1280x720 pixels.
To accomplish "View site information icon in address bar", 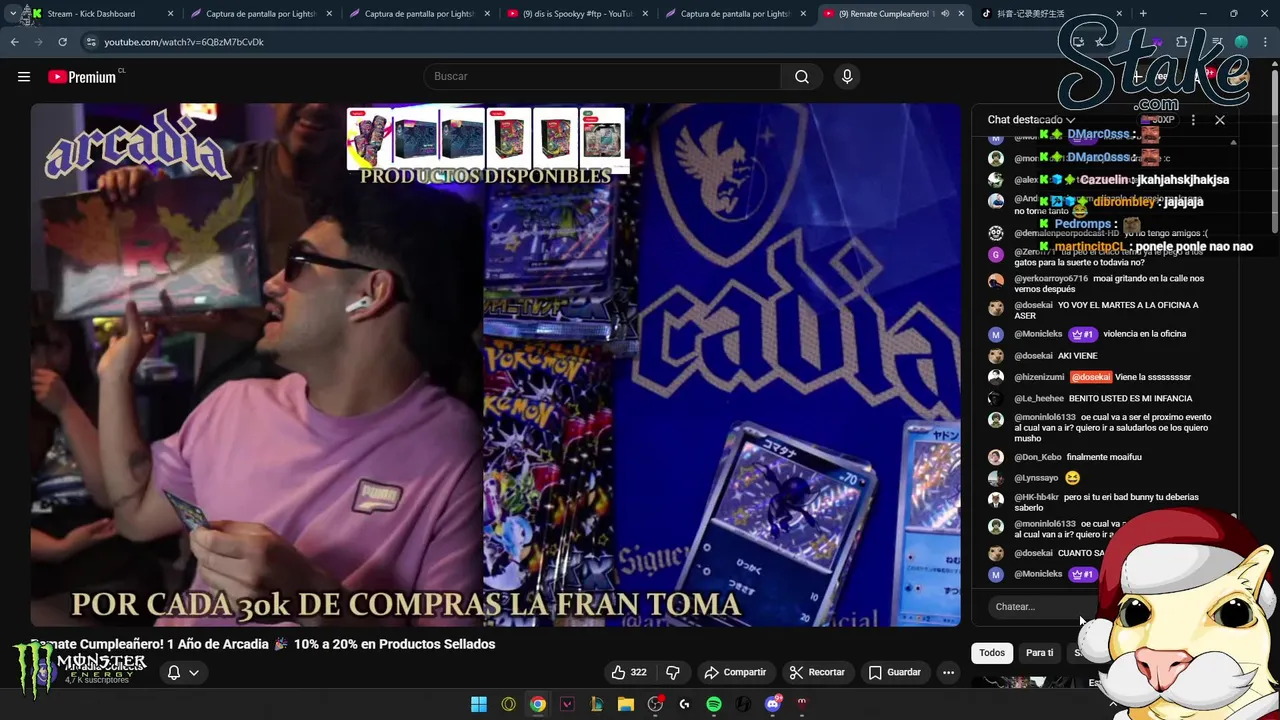I will [x=91, y=42].
